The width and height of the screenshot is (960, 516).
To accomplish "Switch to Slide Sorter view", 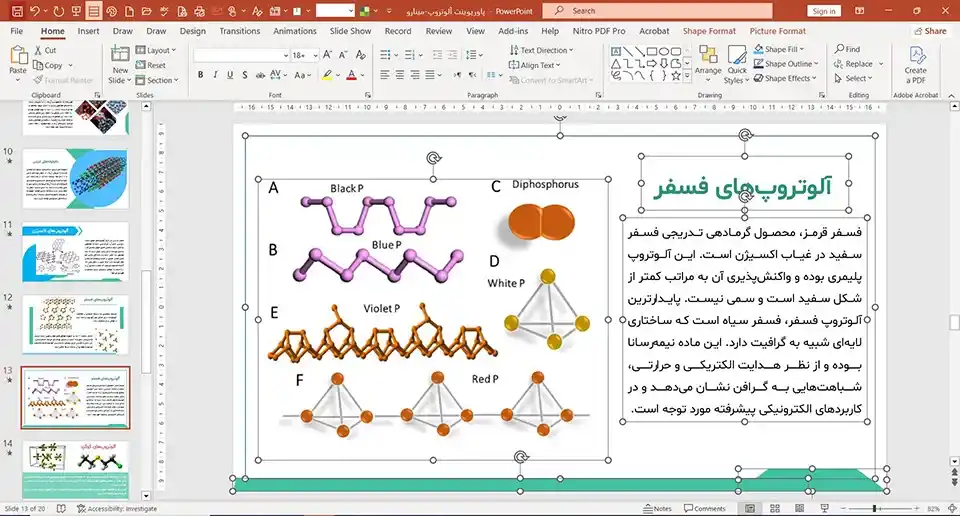I will 774,509.
